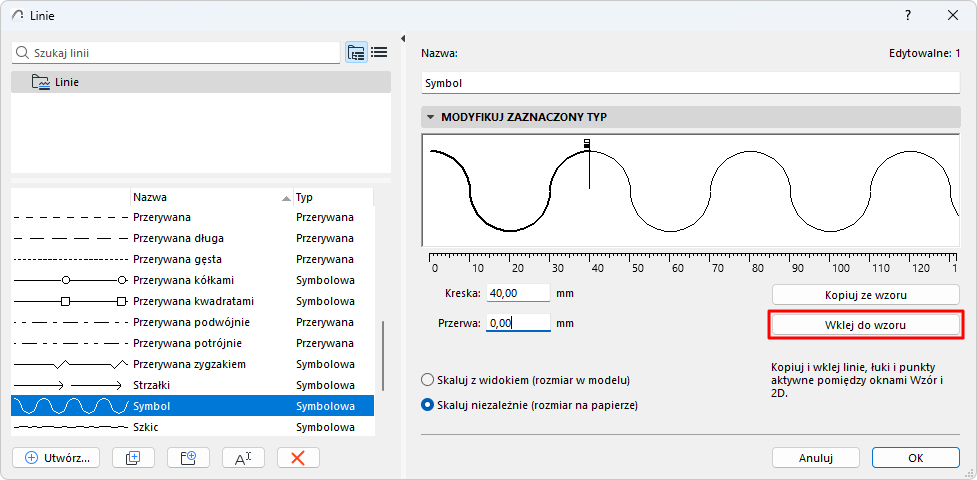The height and width of the screenshot is (480, 977).
Task: Click the line list vertical scrollbar
Action: 383,355
